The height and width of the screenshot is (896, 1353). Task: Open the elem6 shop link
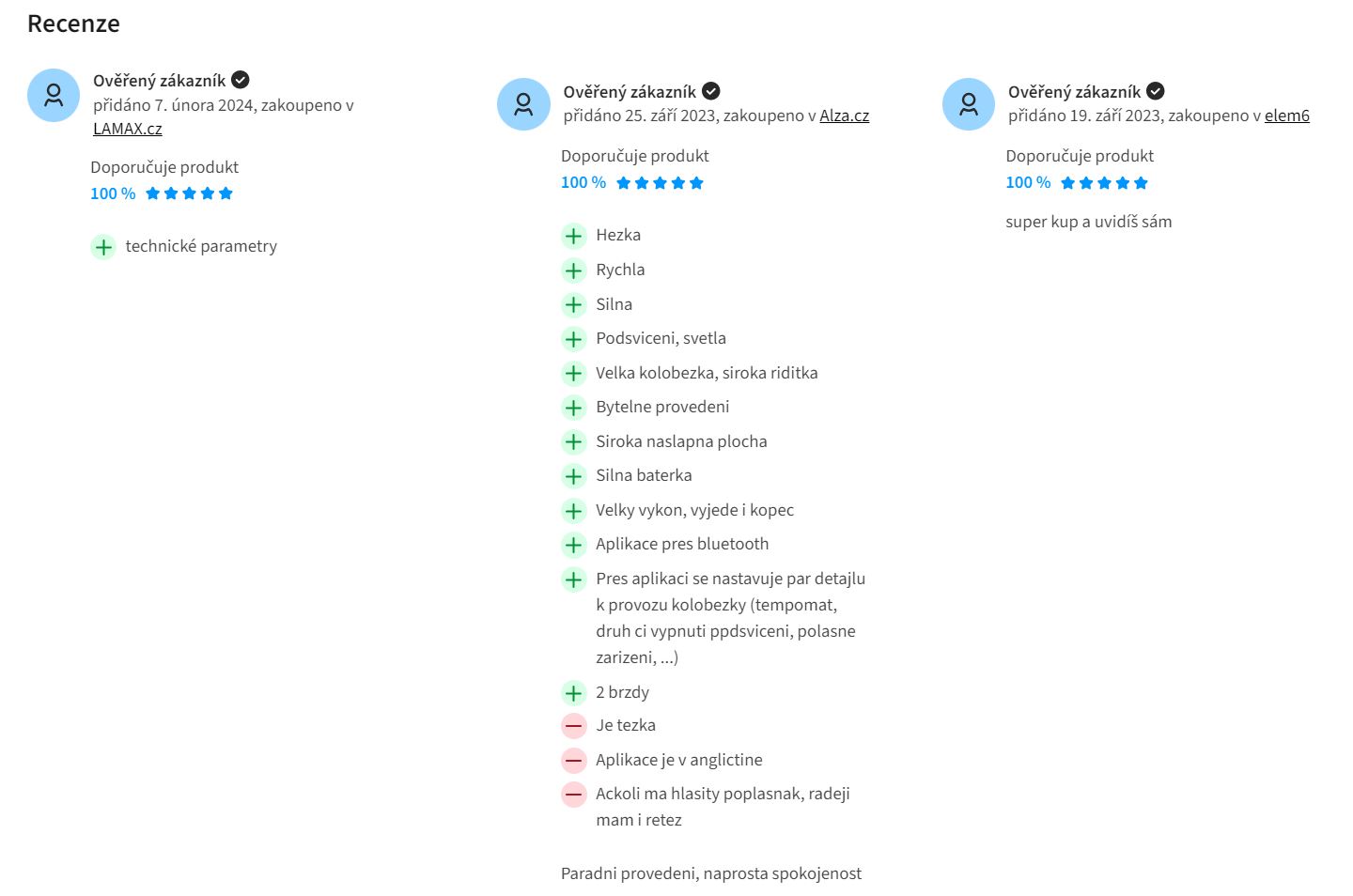[x=1286, y=116]
